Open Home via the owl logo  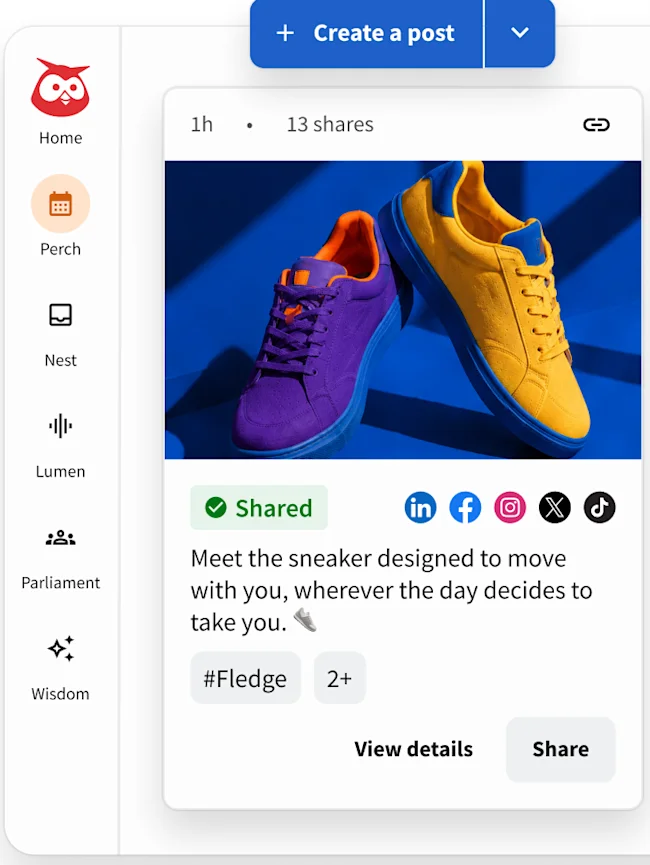[60, 87]
